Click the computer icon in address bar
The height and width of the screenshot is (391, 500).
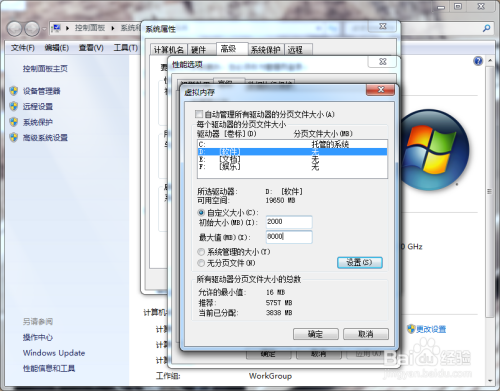coord(57,28)
